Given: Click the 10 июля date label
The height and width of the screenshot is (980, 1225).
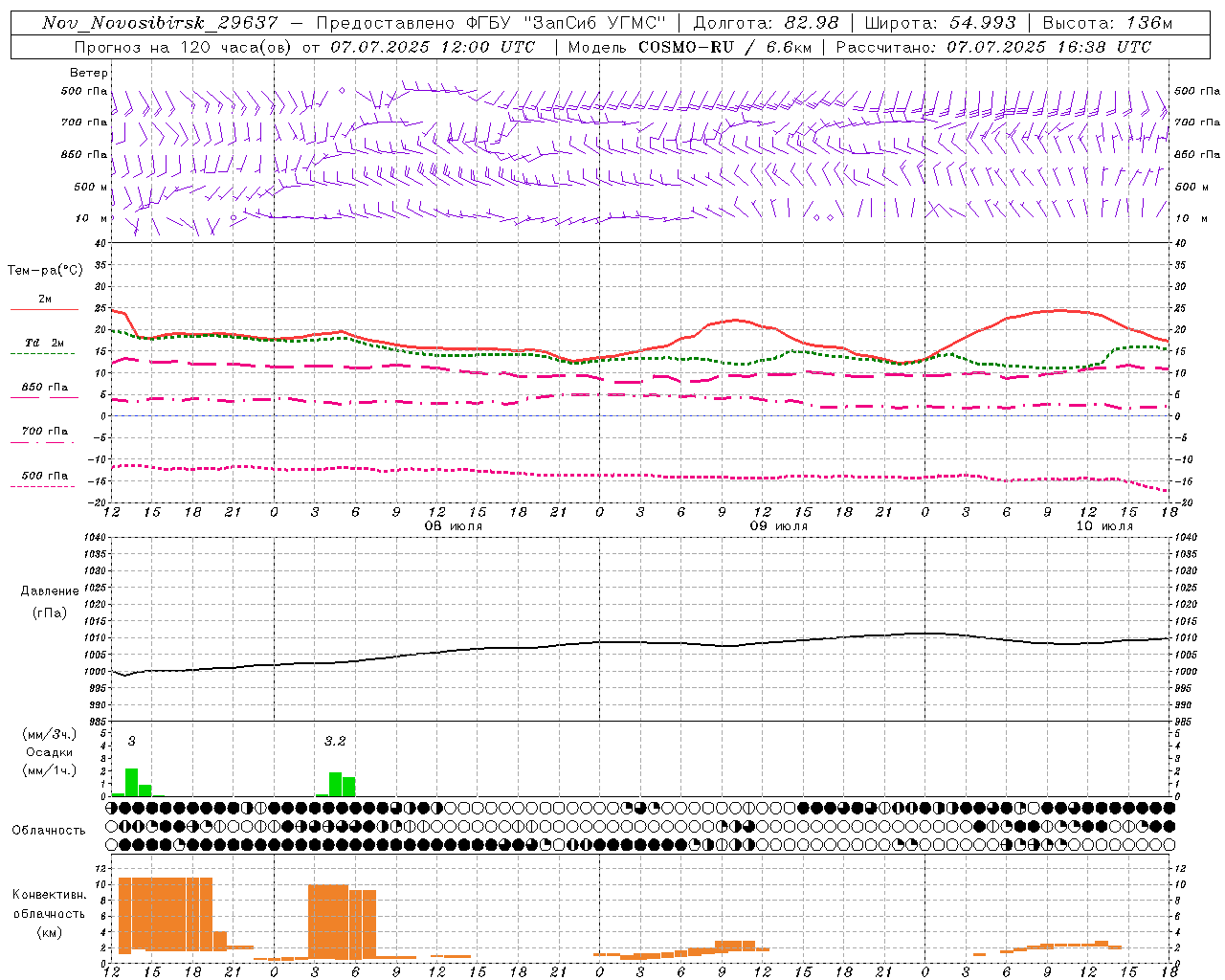Looking at the screenshot, I should coord(1104,526).
